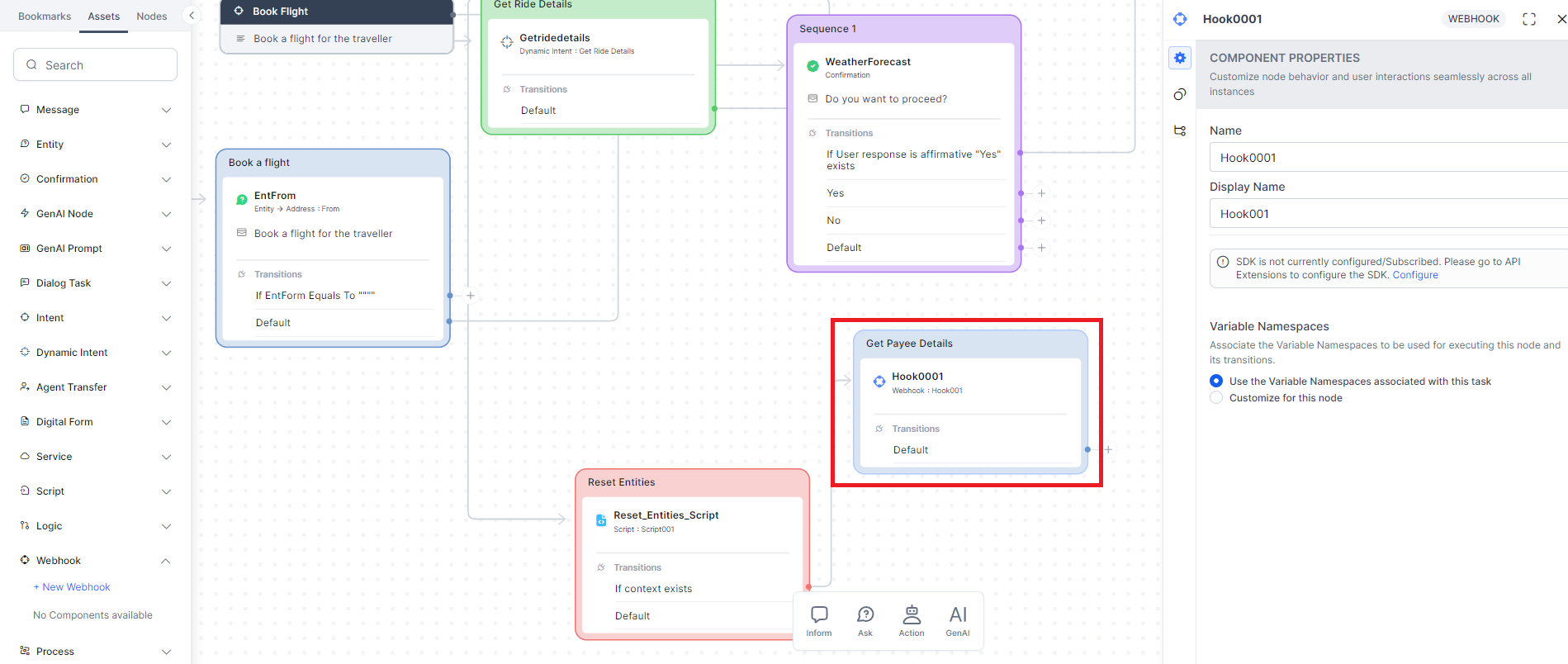Select 'Customize for this node' radio option
Image resolution: width=1568 pixels, height=664 pixels.
pyautogui.click(x=1216, y=398)
